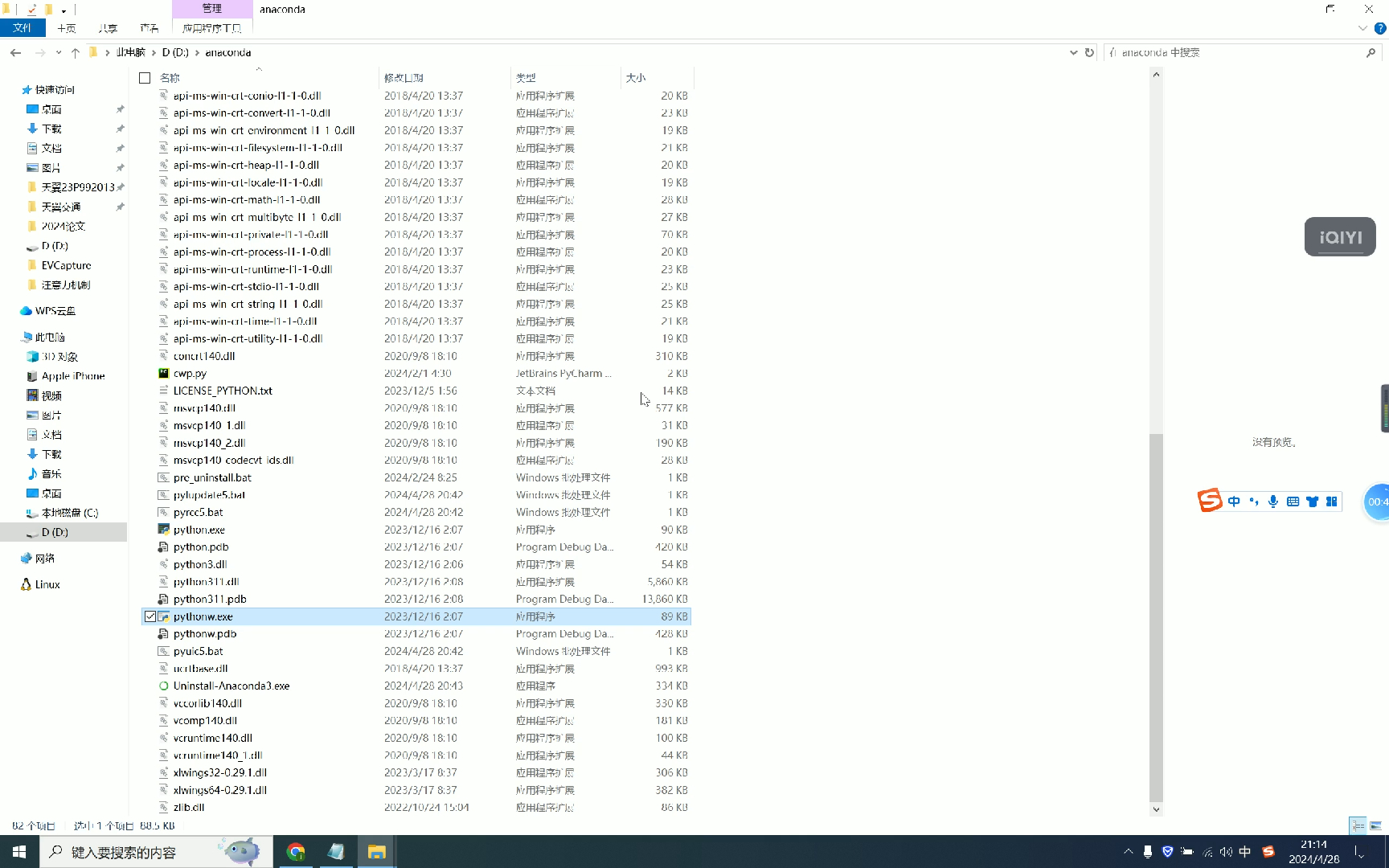Sort files by 名称 column header

point(170,78)
